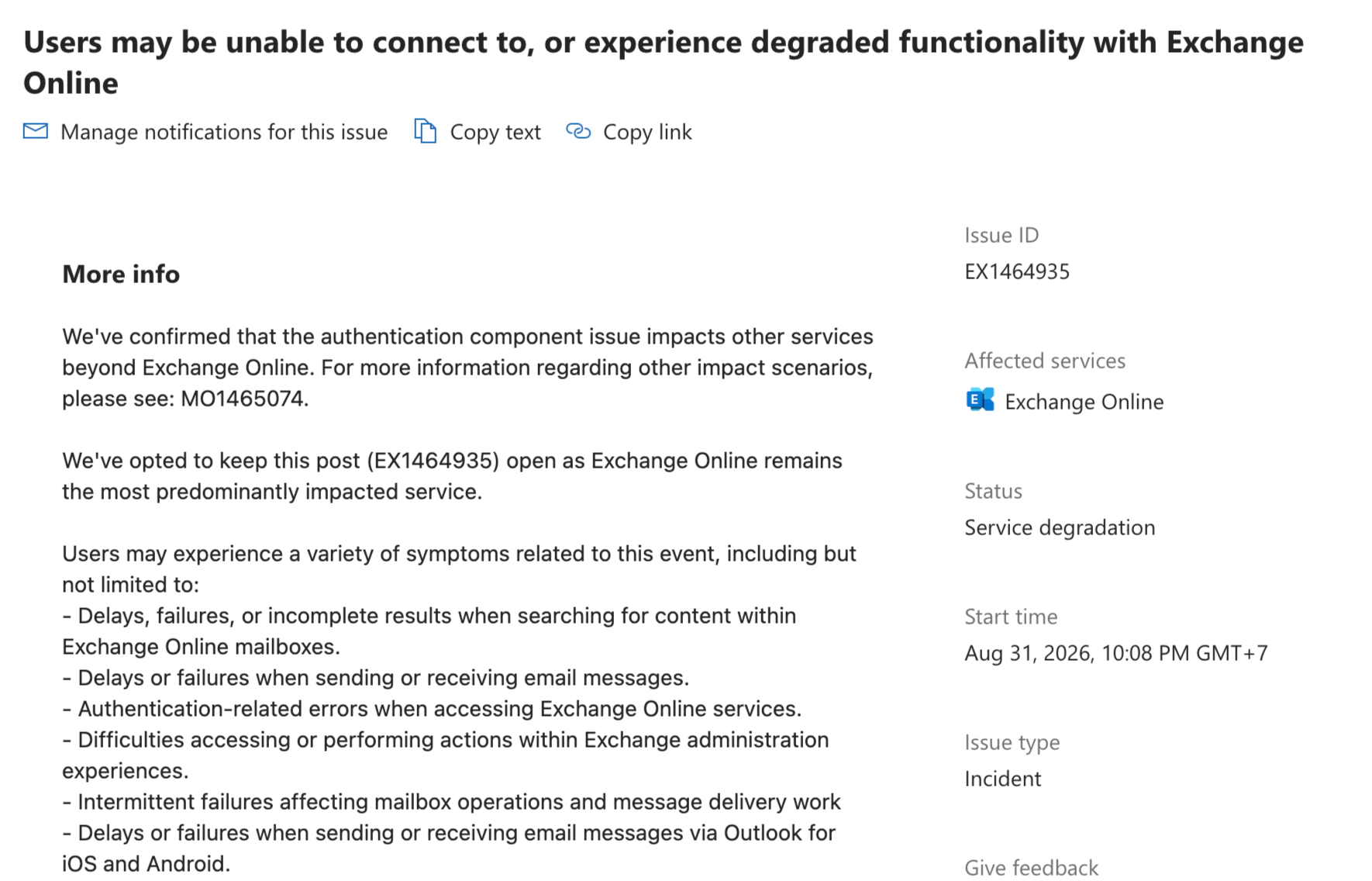Click the Copy text document icon
The width and height of the screenshot is (1372, 881).
pyautogui.click(x=425, y=131)
